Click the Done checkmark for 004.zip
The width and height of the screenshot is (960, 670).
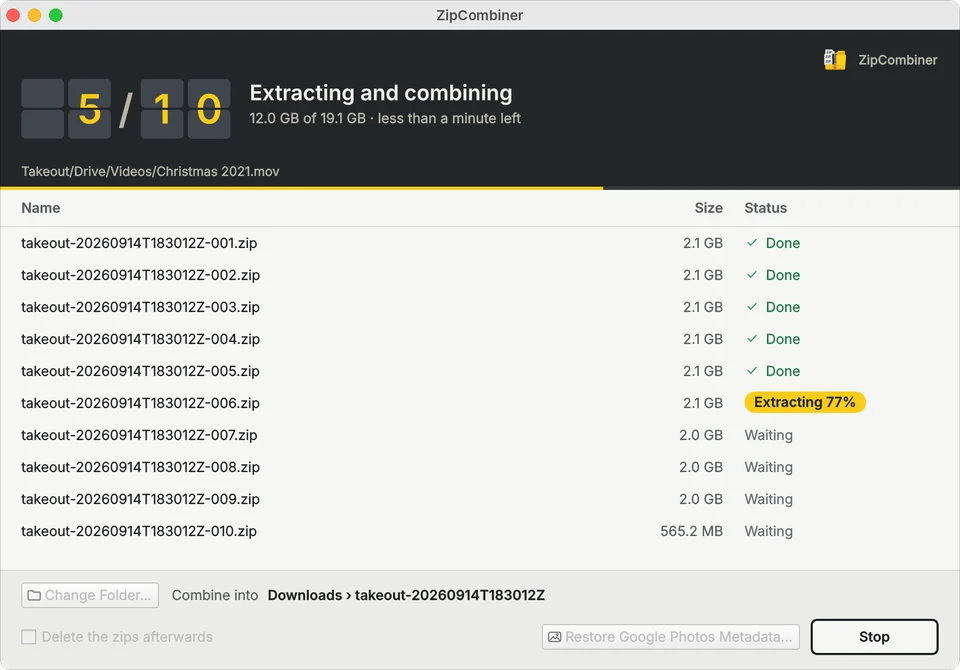click(x=752, y=339)
